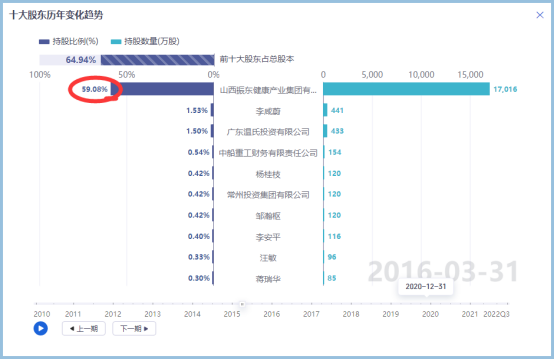Click the 0.30% ratio value
This screenshot has height=360, width=554.
(x=199, y=278)
